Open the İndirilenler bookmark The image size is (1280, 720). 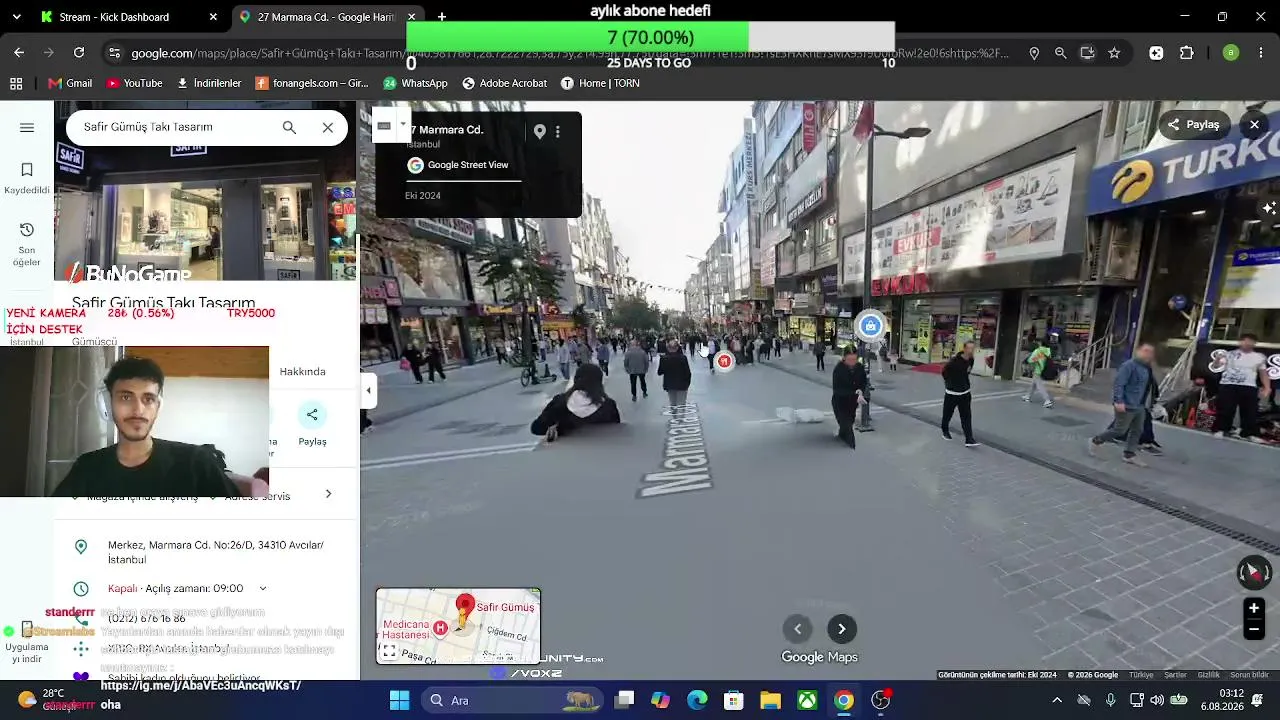(x=209, y=83)
